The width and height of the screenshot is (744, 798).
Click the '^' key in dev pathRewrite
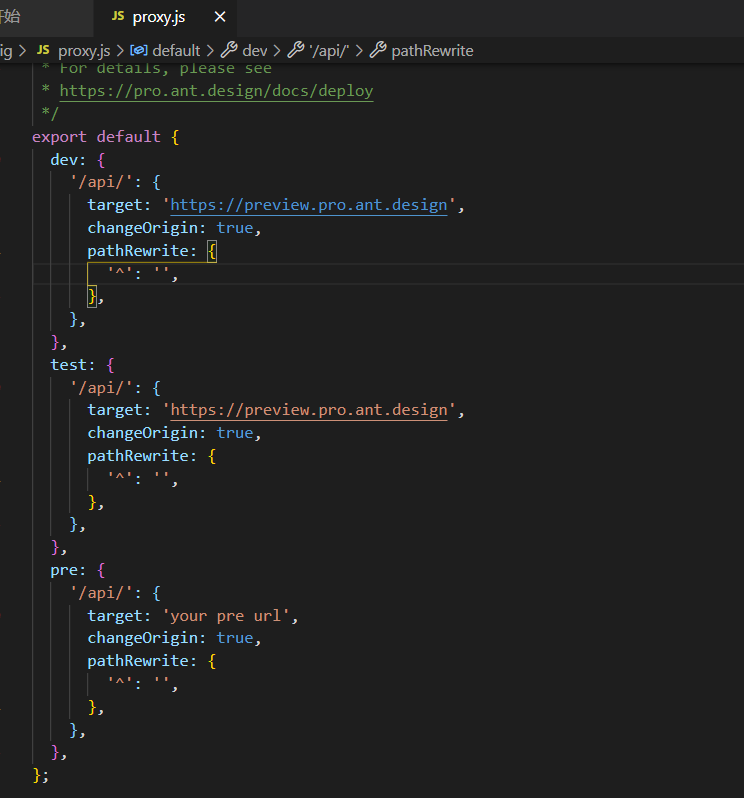pyautogui.click(x=120, y=273)
